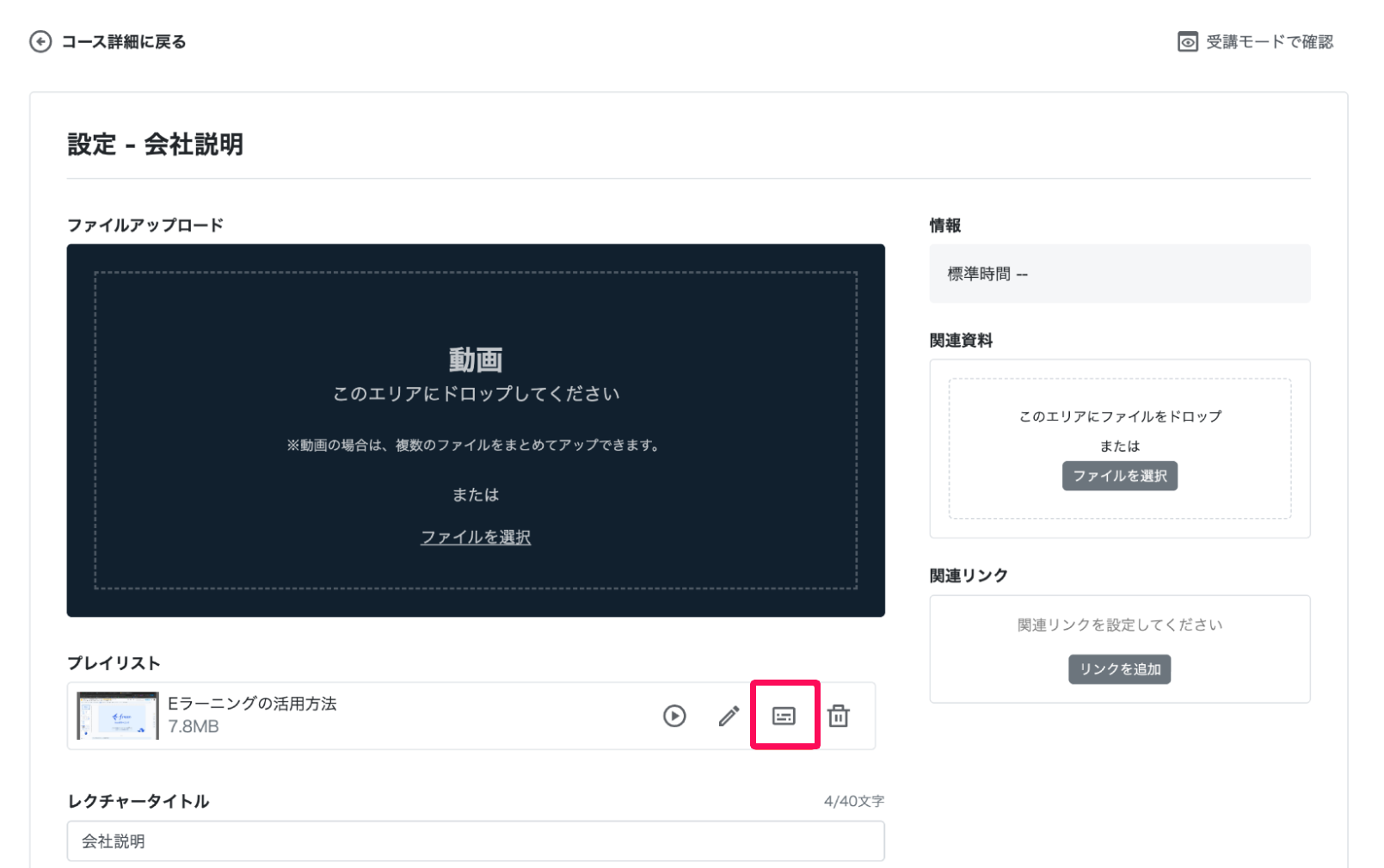Click the 情報 section label
The height and width of the screenshot is (868, 1384).
(x=945, y=225)
